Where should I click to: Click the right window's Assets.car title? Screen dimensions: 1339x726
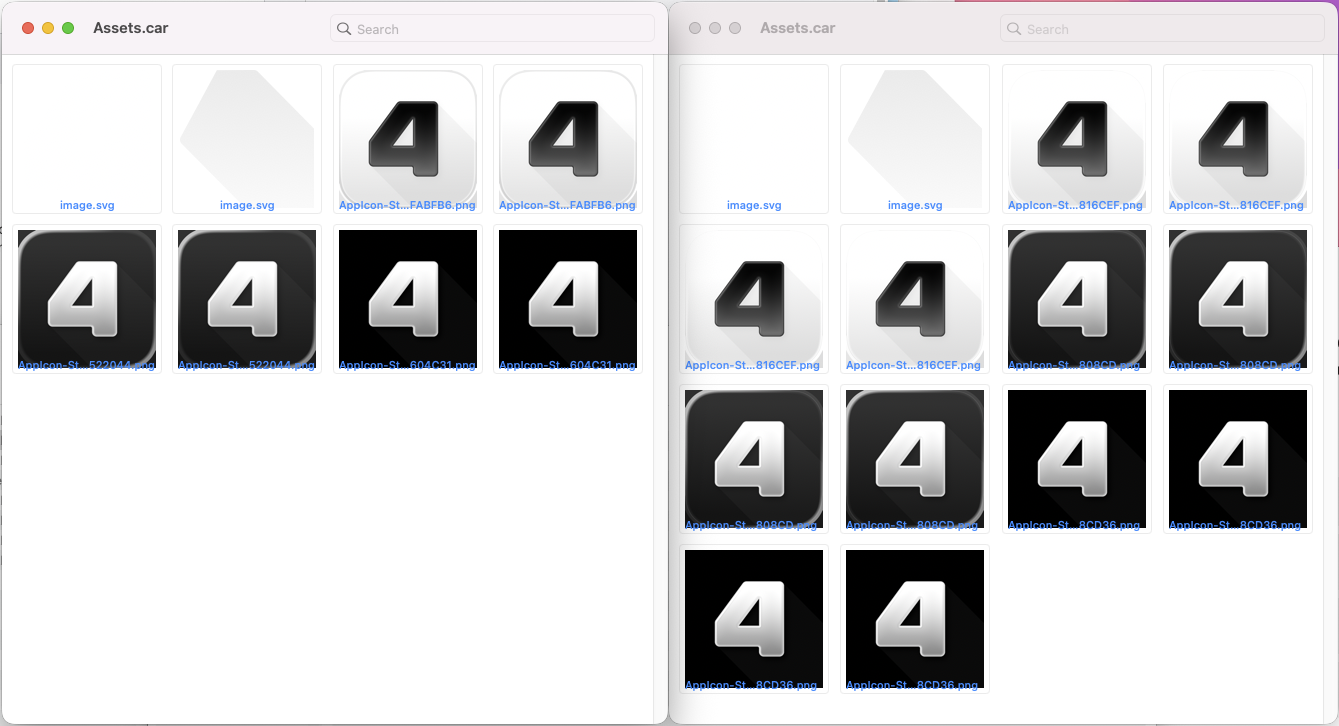tap(797, 28)
